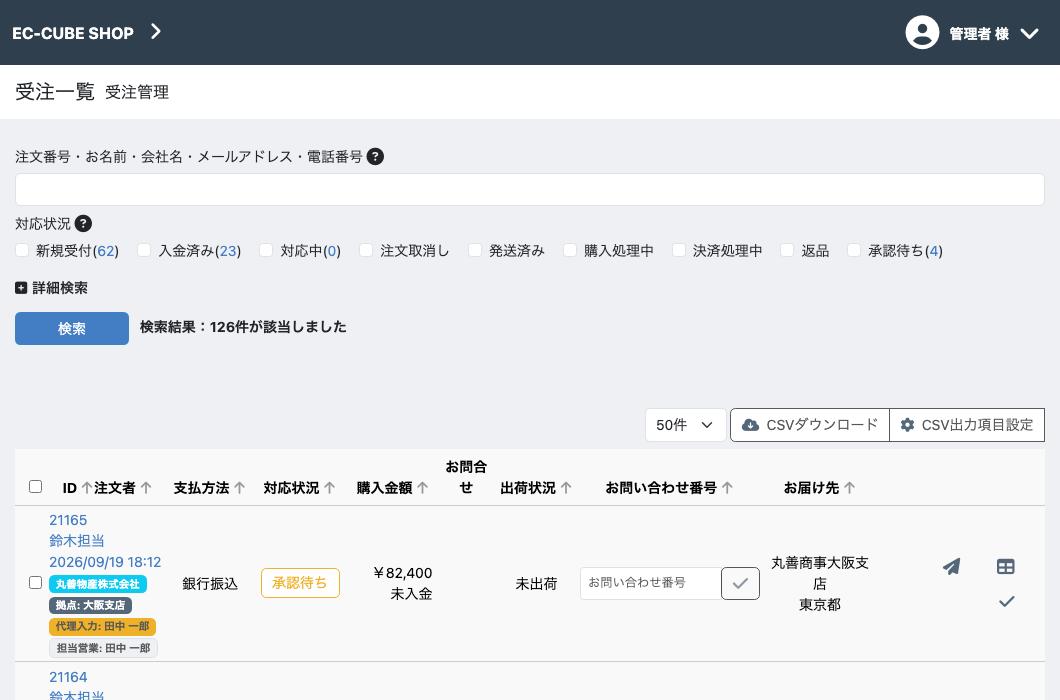Sort by お届け先 column arrow

pos(850,488)
